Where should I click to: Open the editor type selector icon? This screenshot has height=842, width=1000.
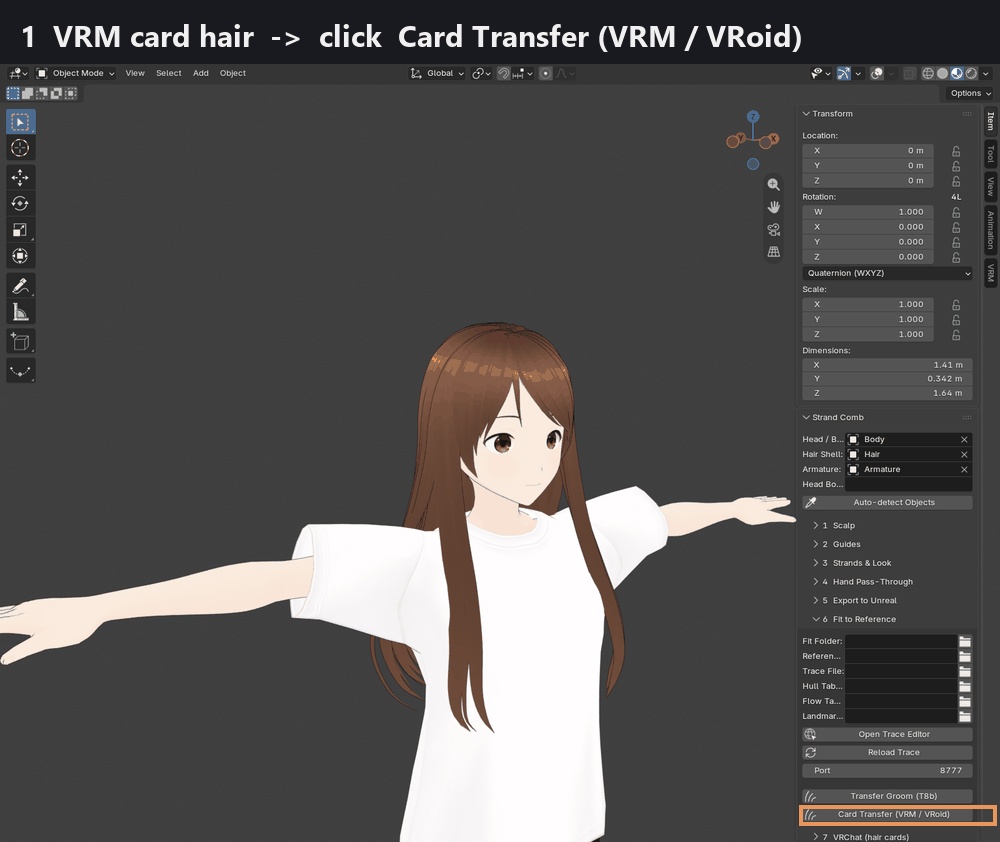[x=18, y=73]
